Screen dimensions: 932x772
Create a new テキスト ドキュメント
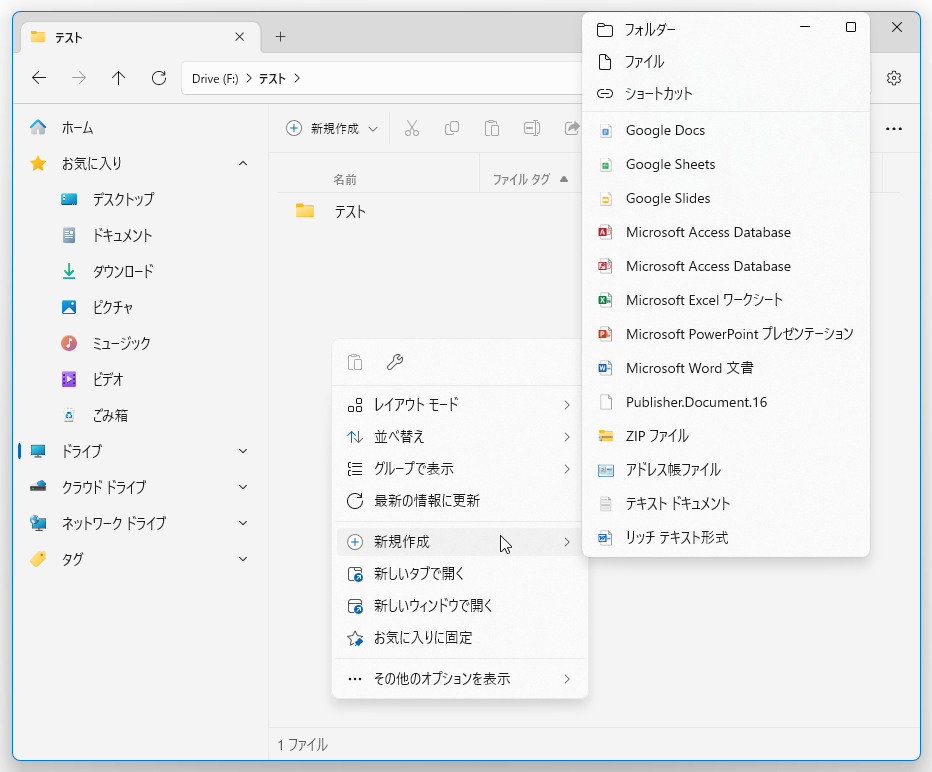[x=726, y=504]
